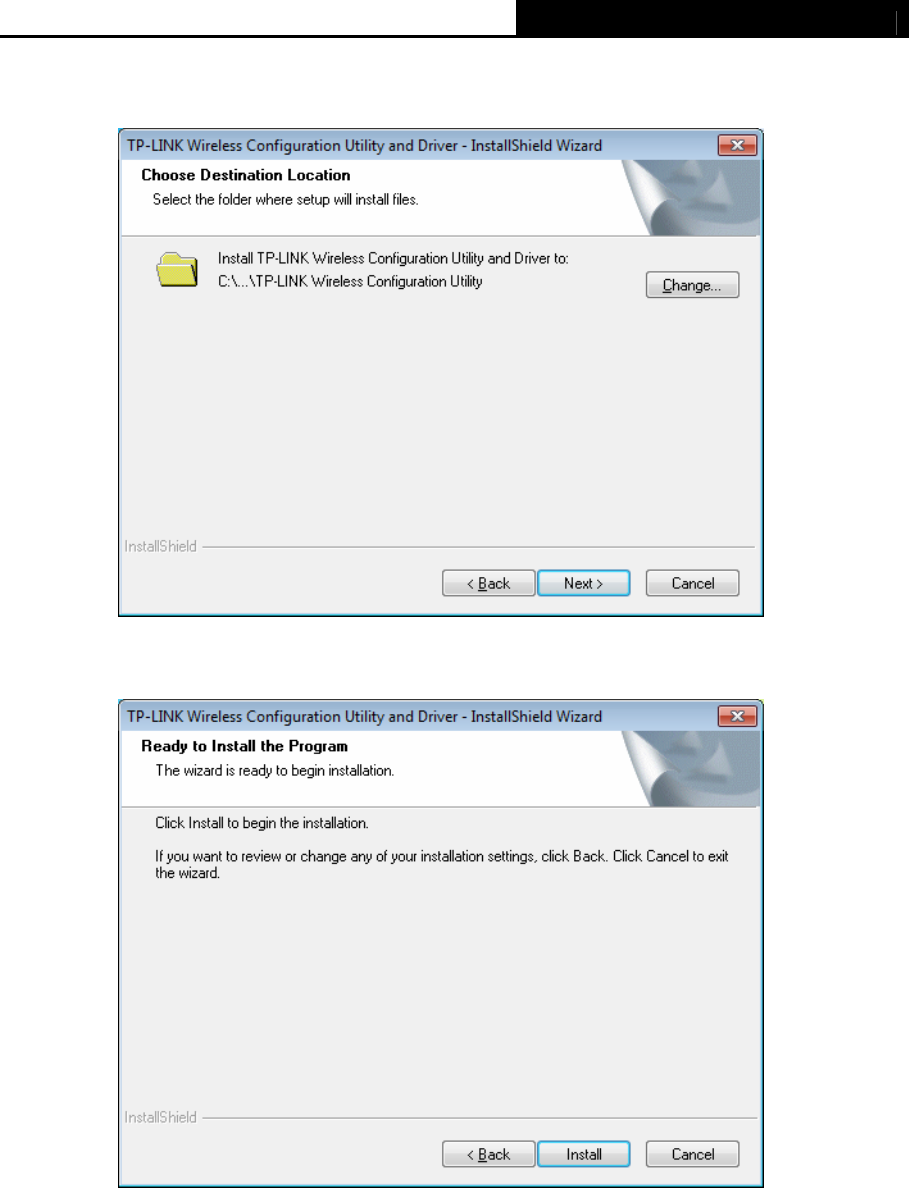Click banner graphic in Choose Destination Location header
Screen dimensions: 909x1188
(x=690, y=198)
